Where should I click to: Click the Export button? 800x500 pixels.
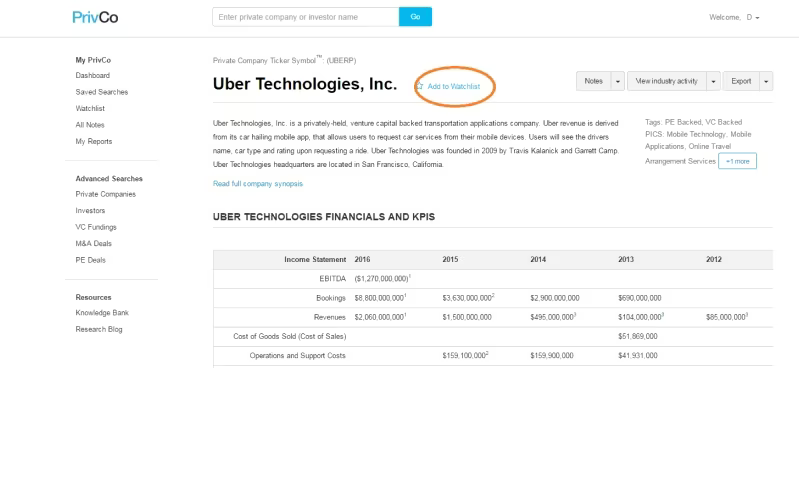pyautogui.click(x=741, y=81)
